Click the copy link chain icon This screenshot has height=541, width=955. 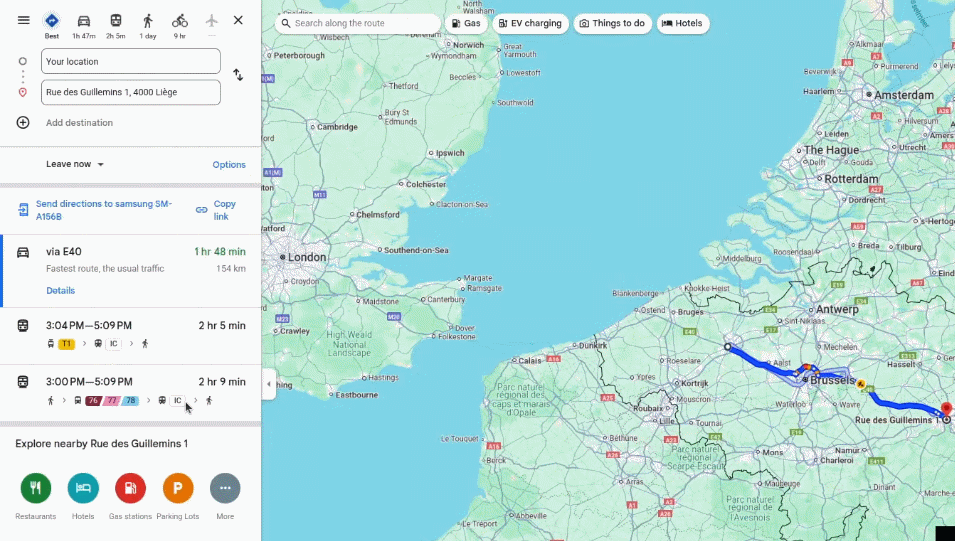(x=202, y=210)
